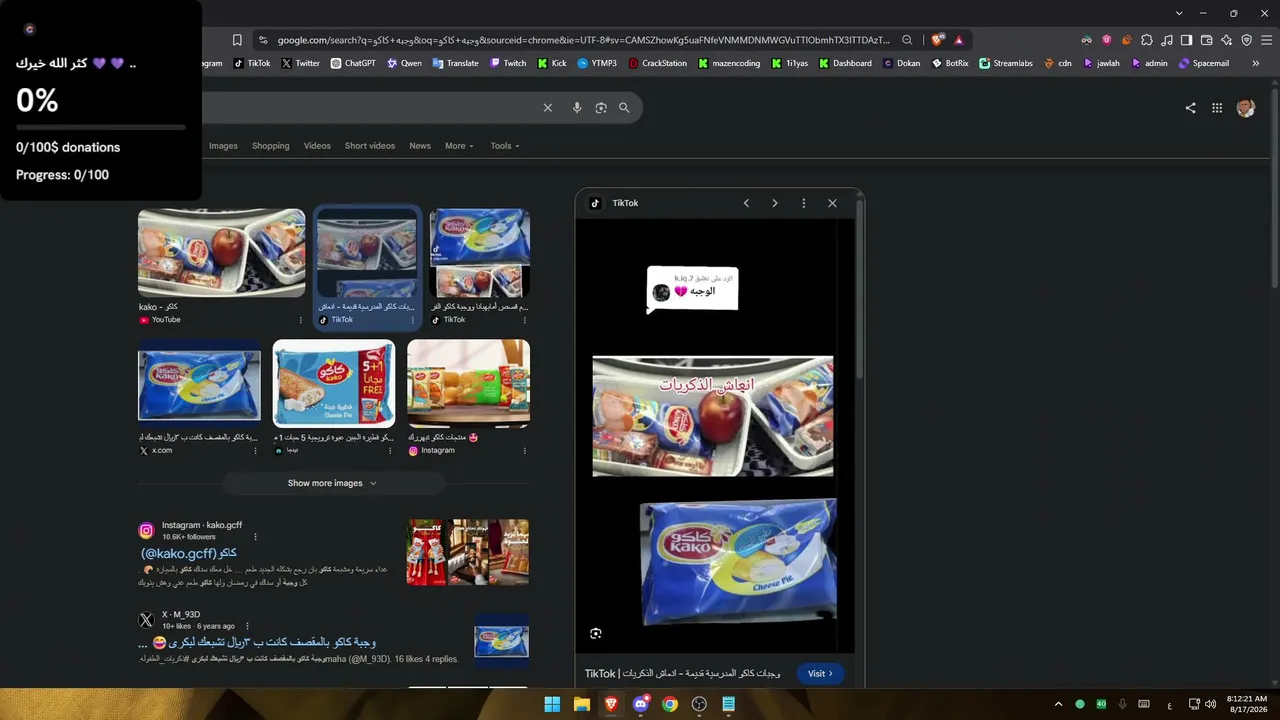Open Windows Start menu

coord(552,704)
